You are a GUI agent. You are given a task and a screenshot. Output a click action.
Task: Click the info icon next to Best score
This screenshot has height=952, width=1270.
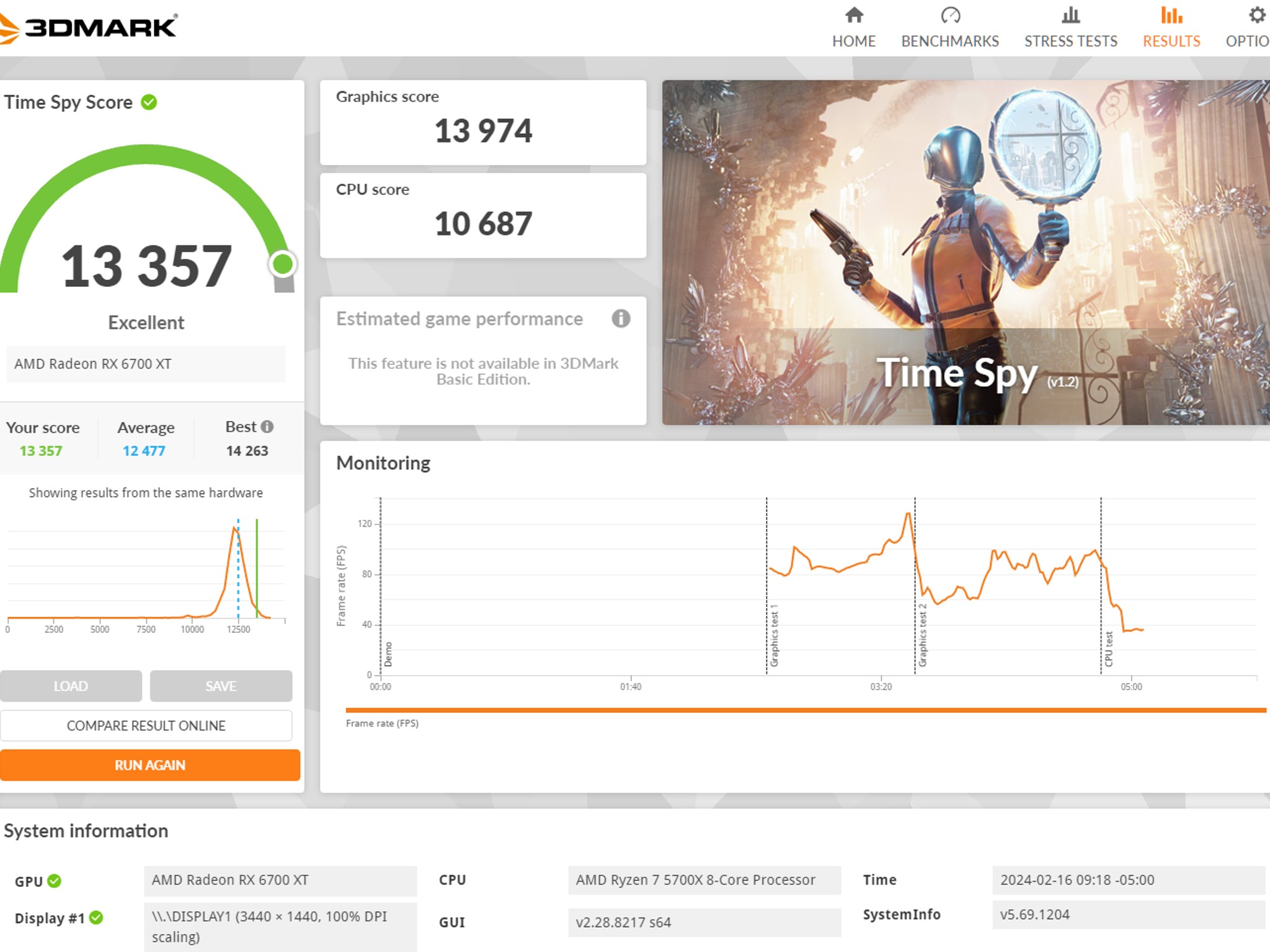(x=267, y=426)
